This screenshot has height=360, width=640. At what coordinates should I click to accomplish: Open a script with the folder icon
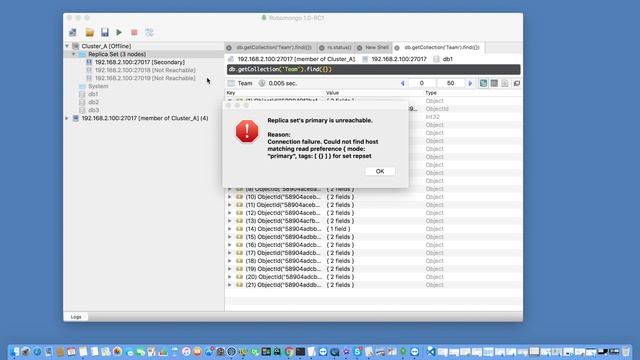pyautogui.click(x=90, y=32)
